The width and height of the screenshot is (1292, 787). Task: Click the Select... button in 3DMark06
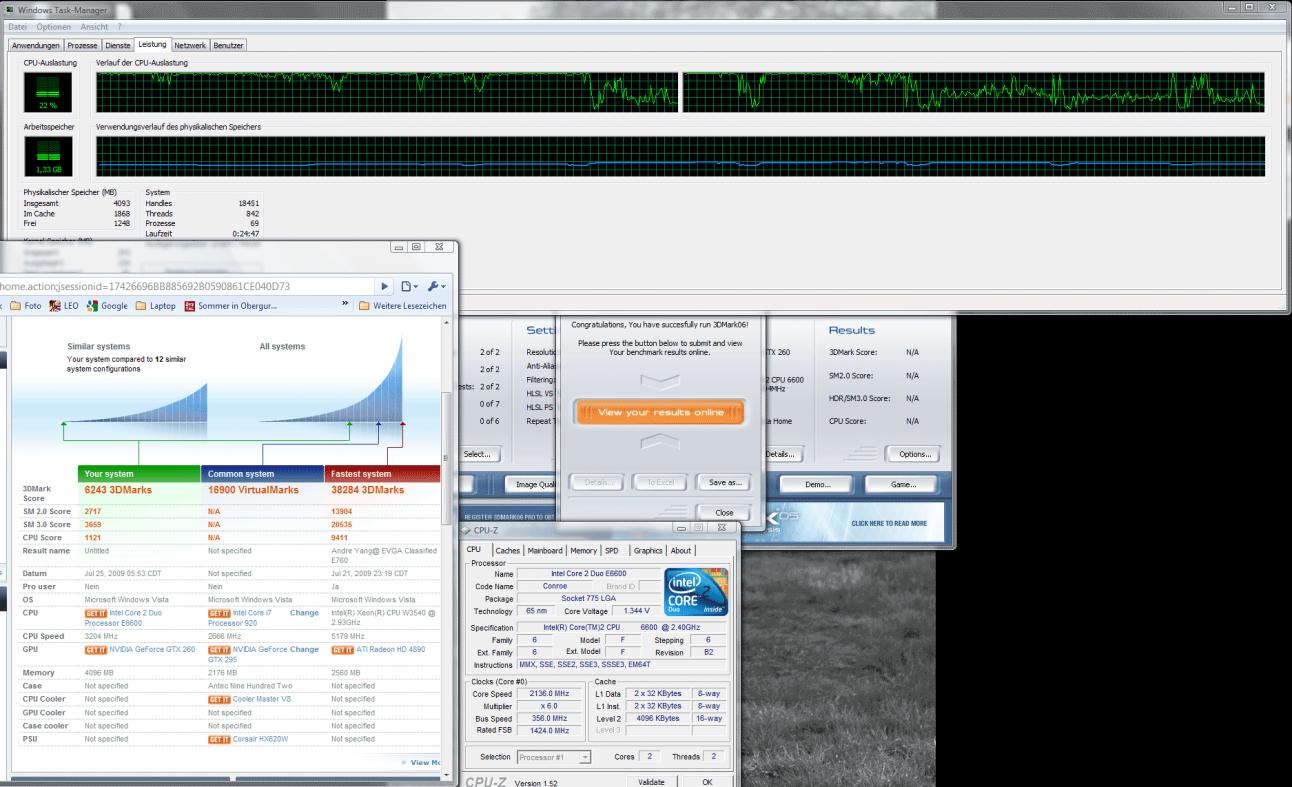click(x=479, y=454)
